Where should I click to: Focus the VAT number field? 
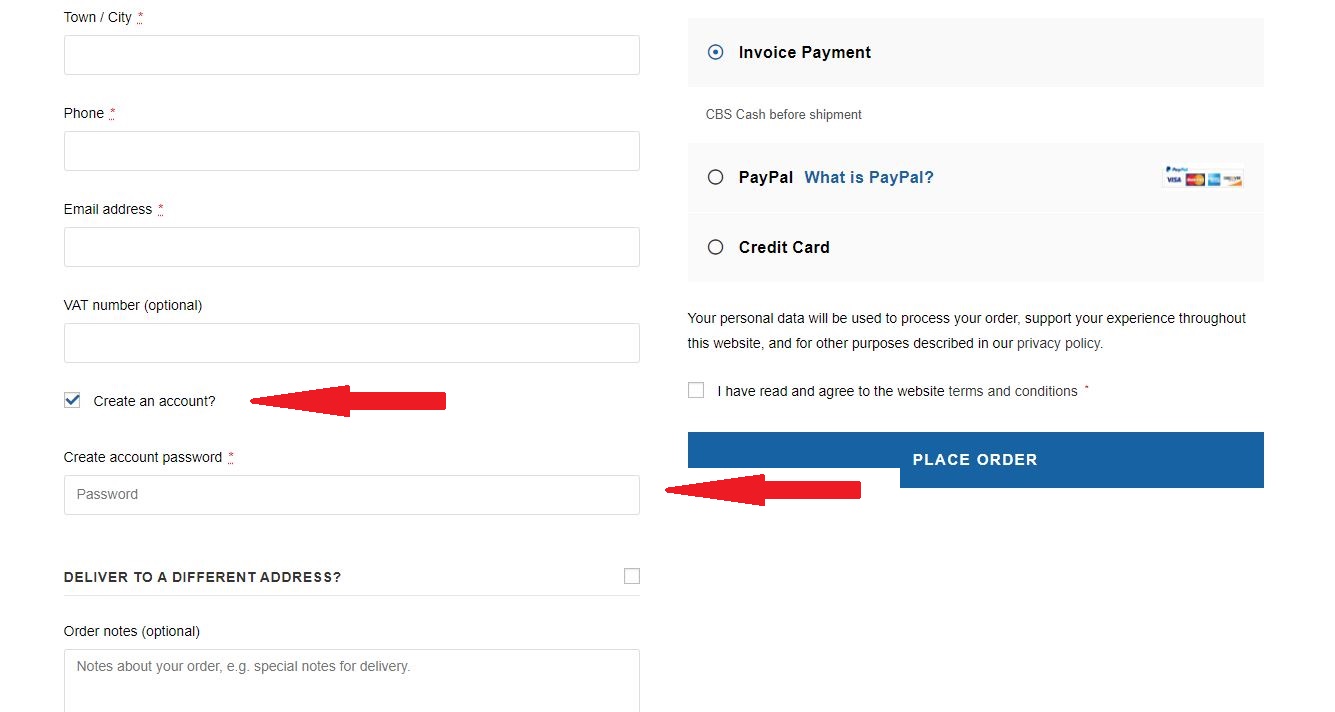[351, 343]
